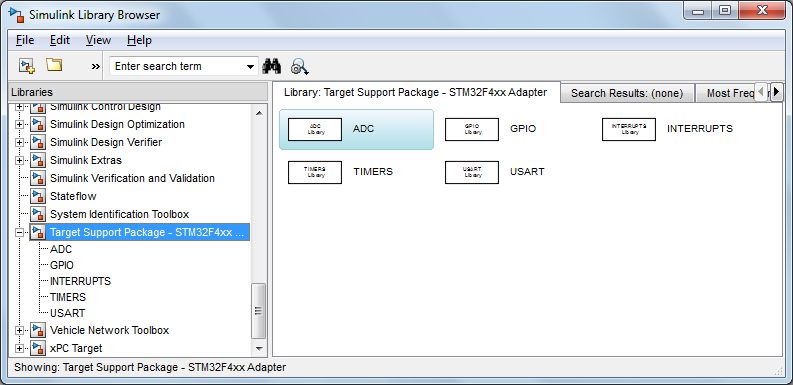
Task: Select Vehicle Network Toolbox tree item
Action: [x=109, y=330]
